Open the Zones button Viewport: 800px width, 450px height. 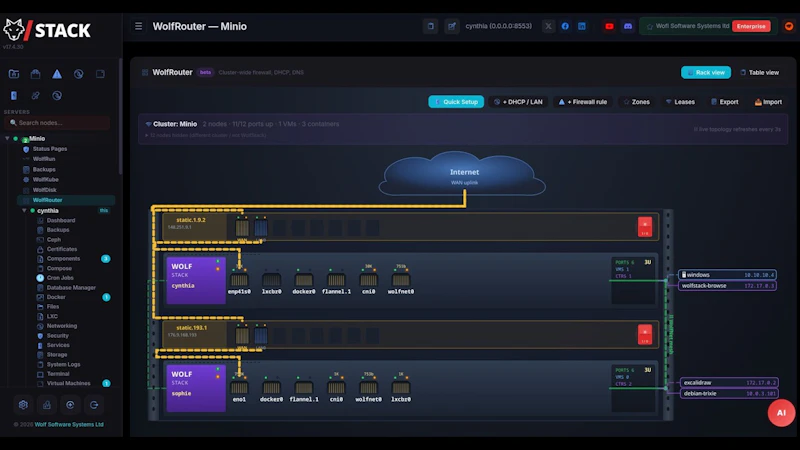tap(637, 102)
